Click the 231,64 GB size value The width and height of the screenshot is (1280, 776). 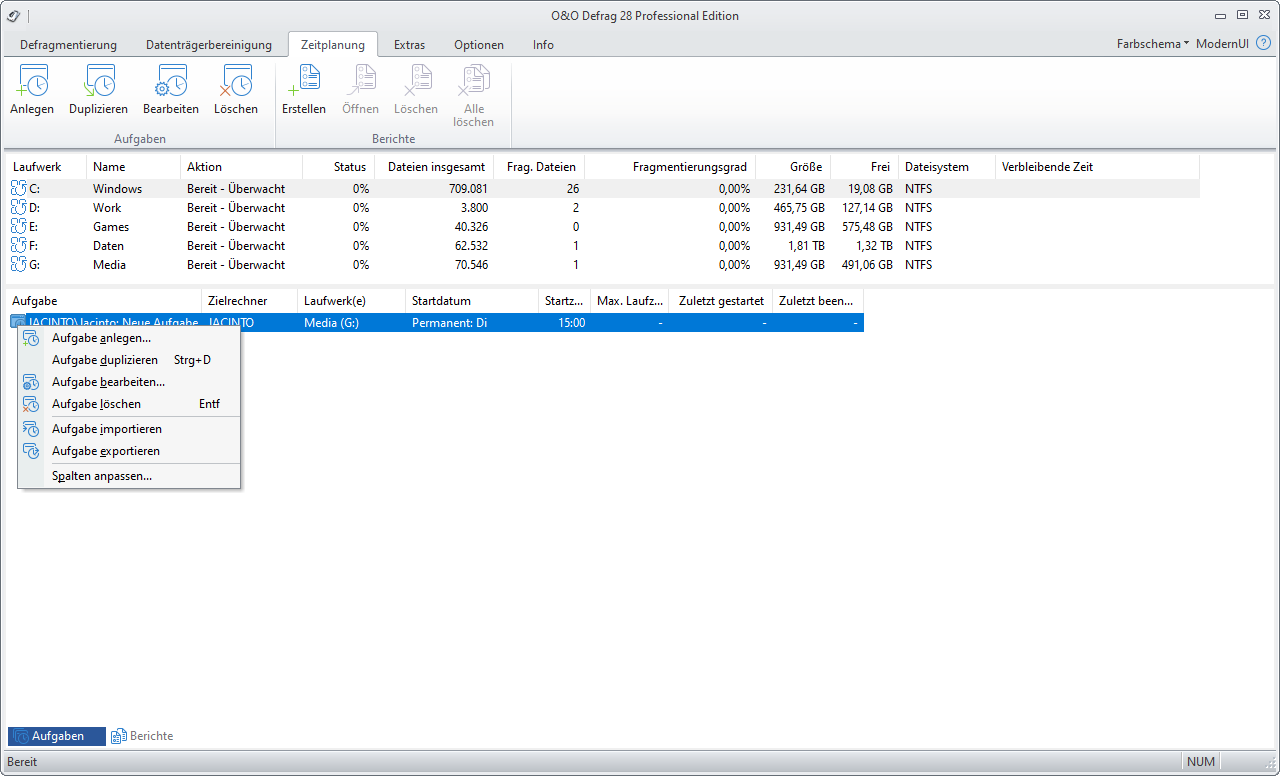[x=799, y=188]
